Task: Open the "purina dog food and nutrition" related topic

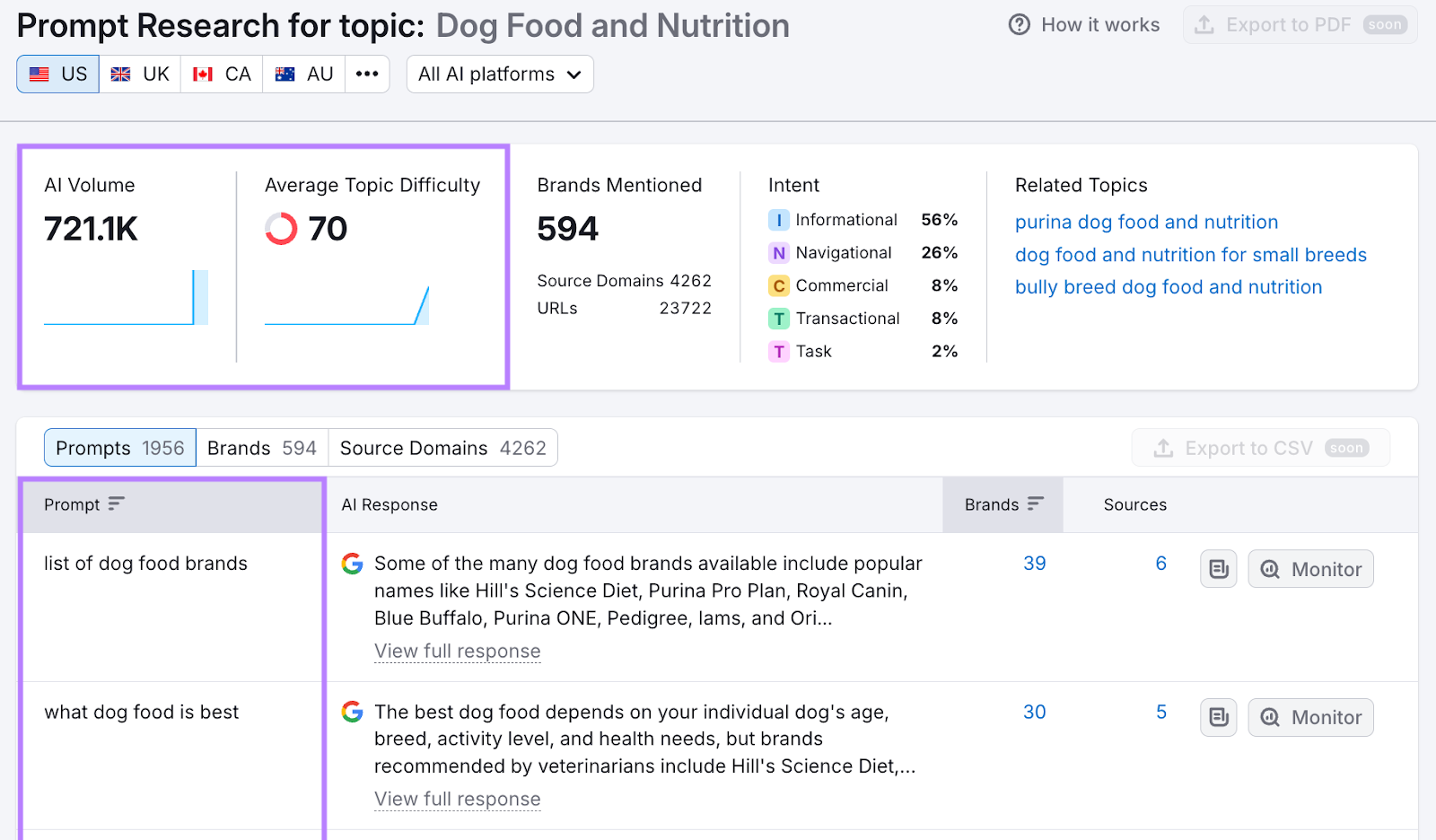Action: [1146, 222]
